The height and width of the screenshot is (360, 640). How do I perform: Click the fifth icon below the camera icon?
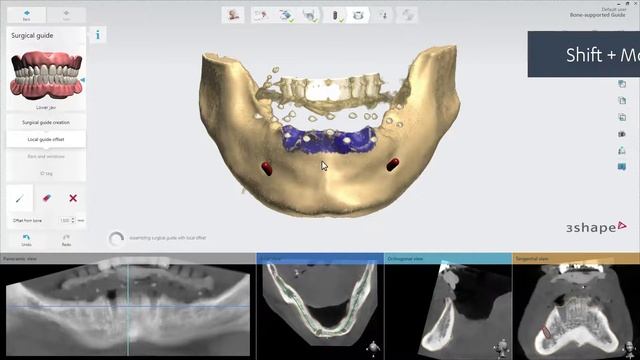pos(622,151)
